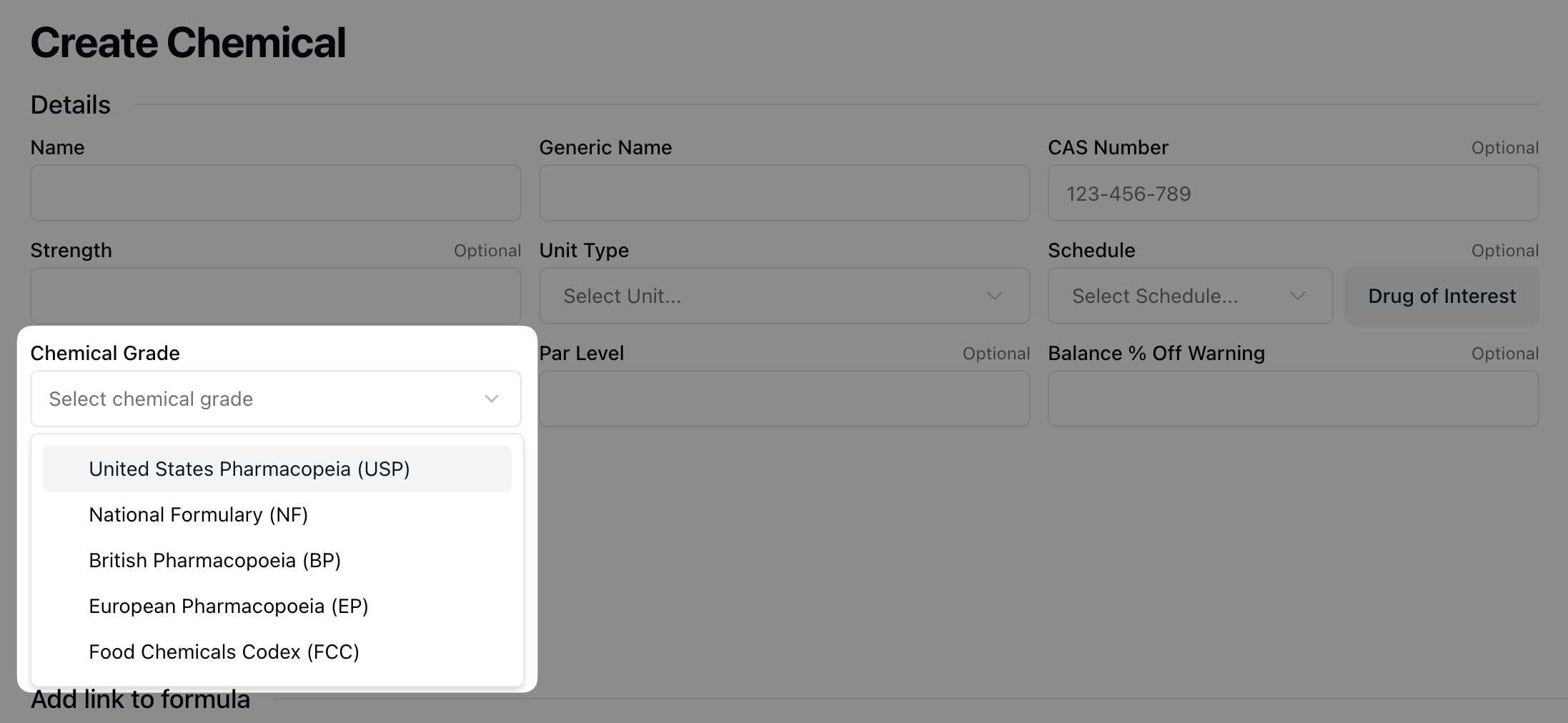
Task: Click the CAS Number input field
Action: pos(1292,193)
